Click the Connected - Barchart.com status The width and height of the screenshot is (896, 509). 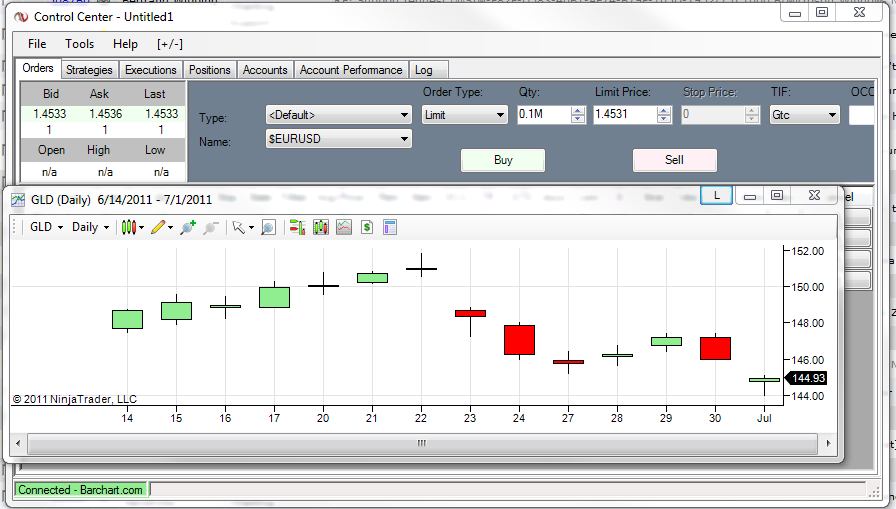(x=81, y=490)
